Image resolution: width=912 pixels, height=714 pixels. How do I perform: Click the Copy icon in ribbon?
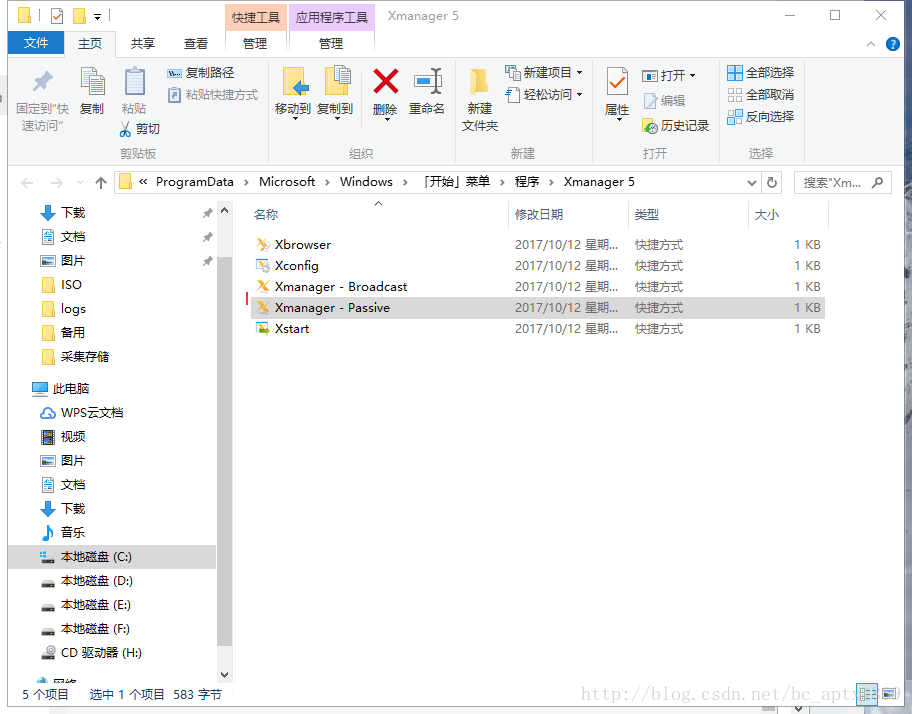92,81
